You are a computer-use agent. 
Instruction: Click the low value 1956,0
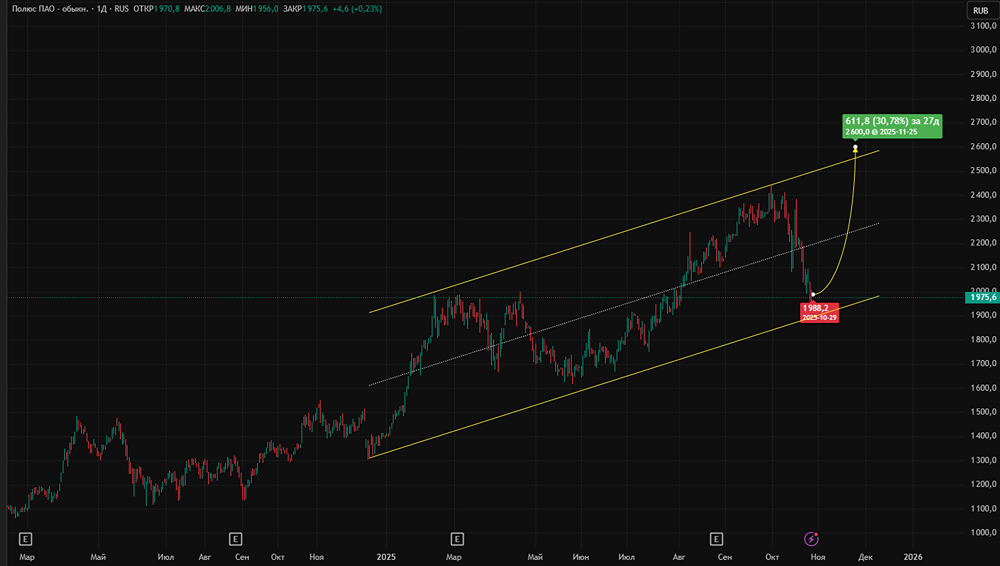coord(265,9)
